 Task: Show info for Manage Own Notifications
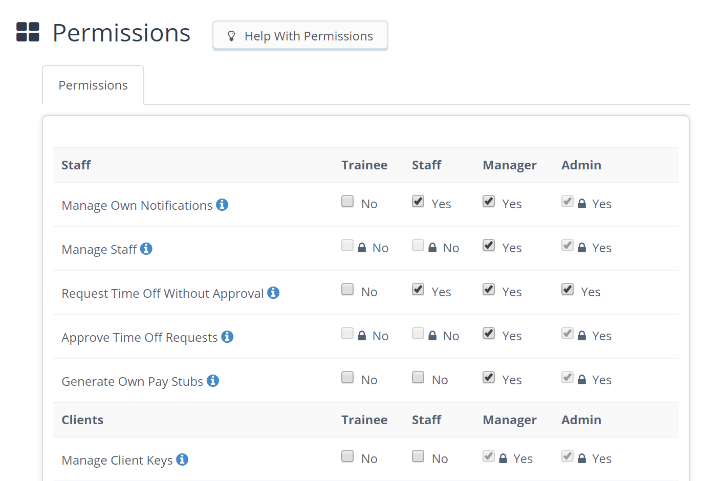(222, 205)
